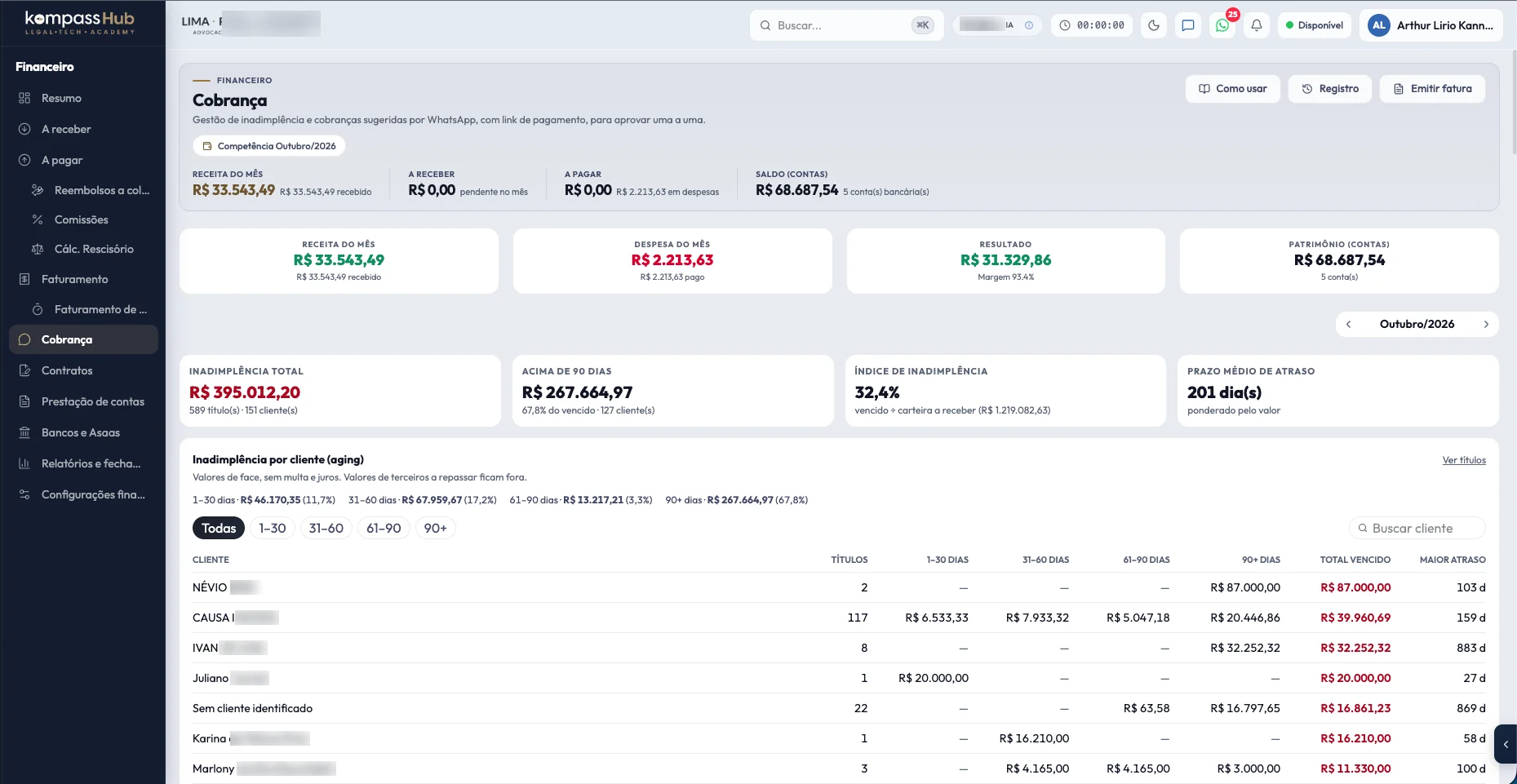Go to A pagar in the sidebar
The image size is (1517, 784).
(82, 160)
